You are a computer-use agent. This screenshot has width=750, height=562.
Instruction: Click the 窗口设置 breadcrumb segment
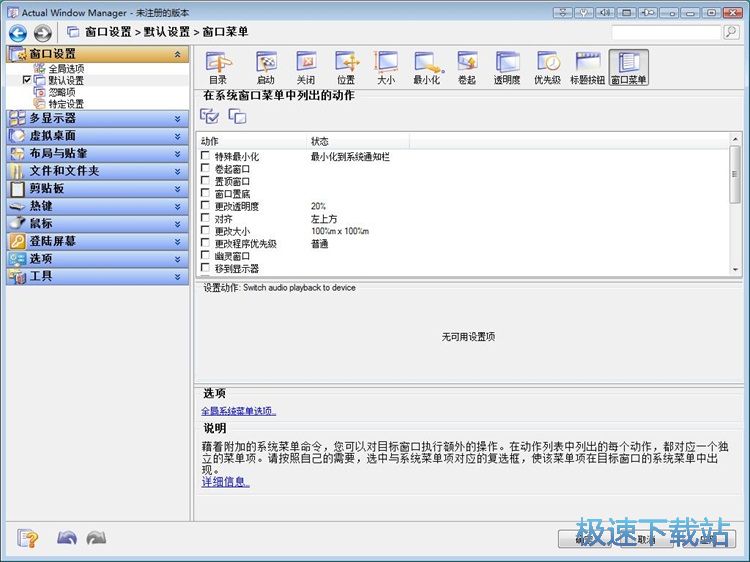pyautogui.click(x=108, y=32)
